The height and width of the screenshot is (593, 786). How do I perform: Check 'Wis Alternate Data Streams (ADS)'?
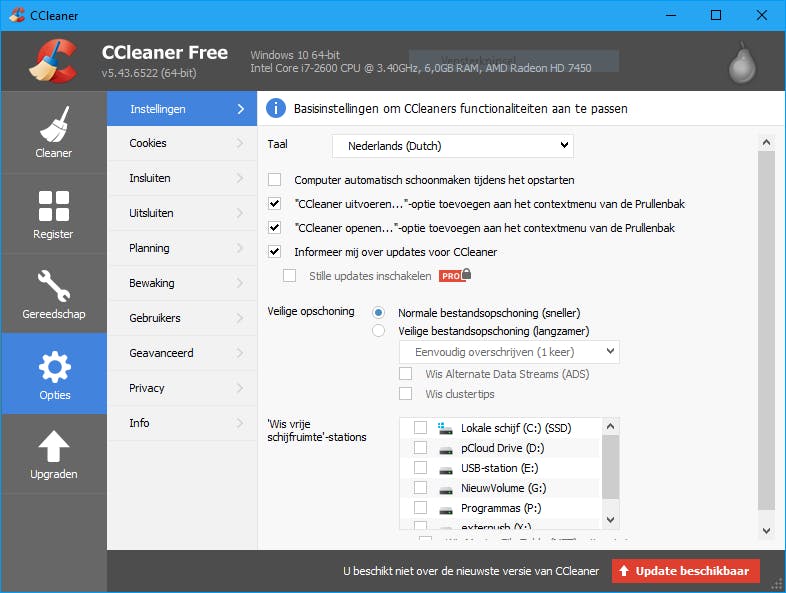pyautogui.click(x=406, y=374)
